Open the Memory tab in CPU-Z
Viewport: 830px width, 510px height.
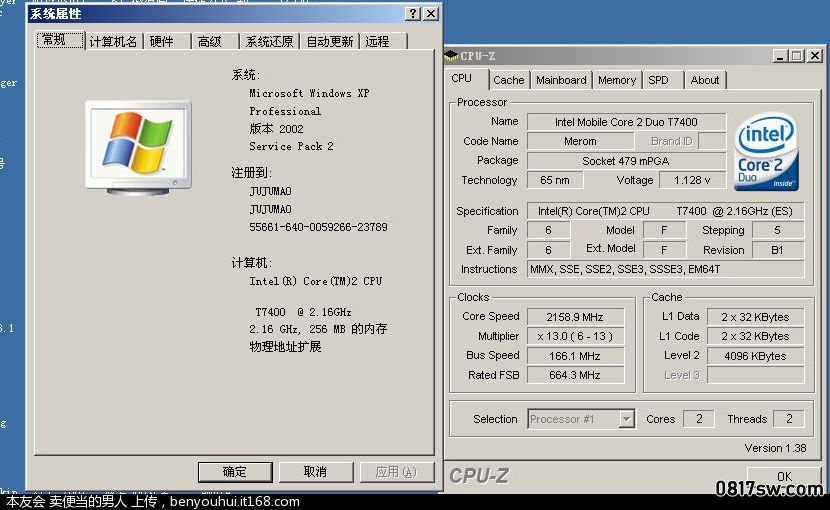[617, 80]
